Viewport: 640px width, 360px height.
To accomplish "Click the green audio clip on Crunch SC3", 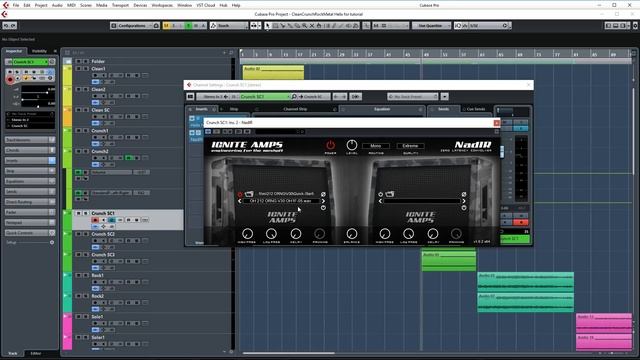I will (449, 261).
